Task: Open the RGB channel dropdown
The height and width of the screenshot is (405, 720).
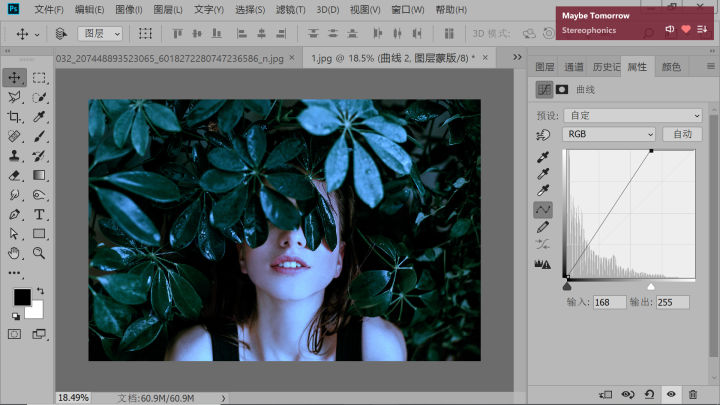Action: 609,134
